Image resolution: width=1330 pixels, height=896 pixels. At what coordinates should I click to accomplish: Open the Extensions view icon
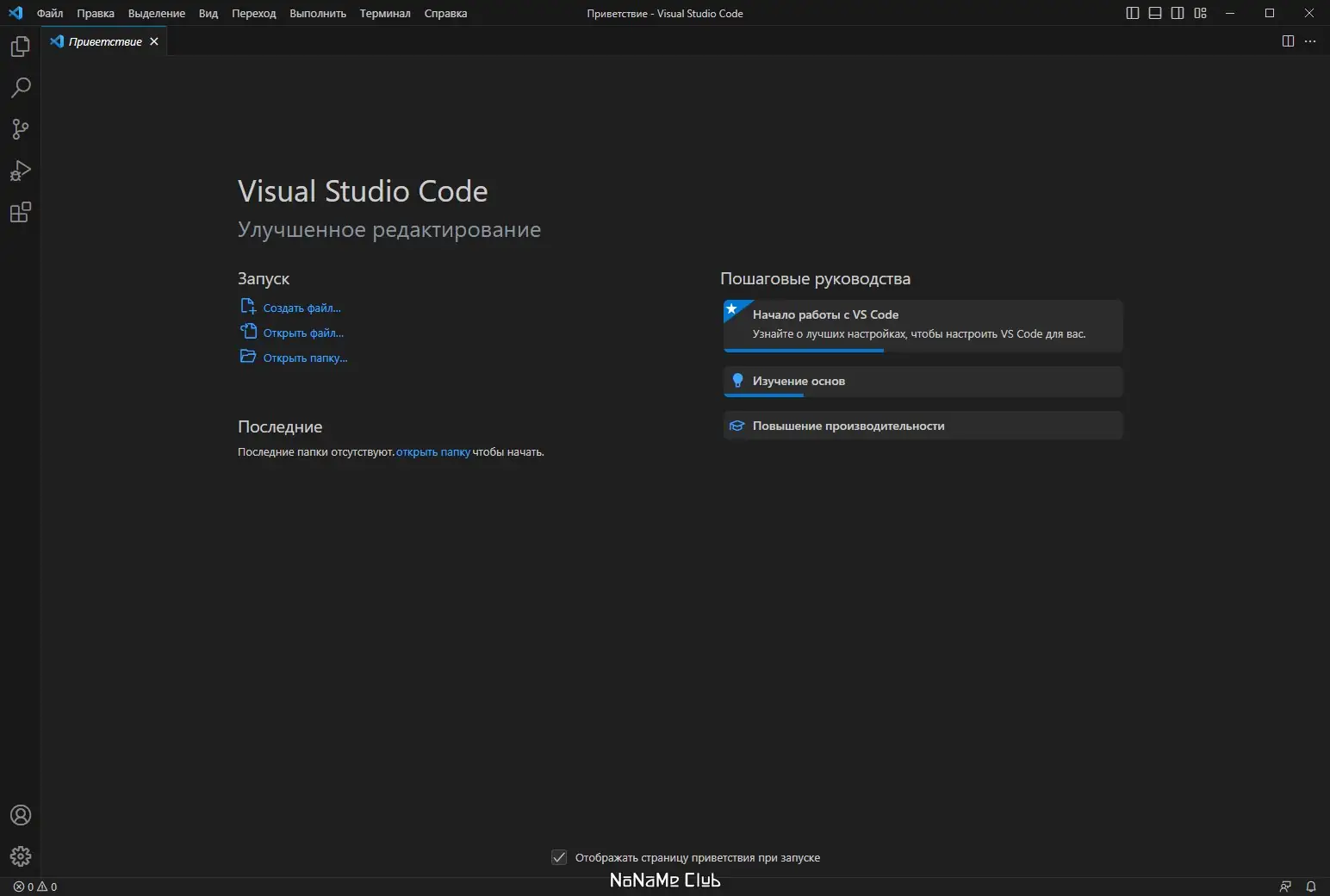tap(21, 212)
